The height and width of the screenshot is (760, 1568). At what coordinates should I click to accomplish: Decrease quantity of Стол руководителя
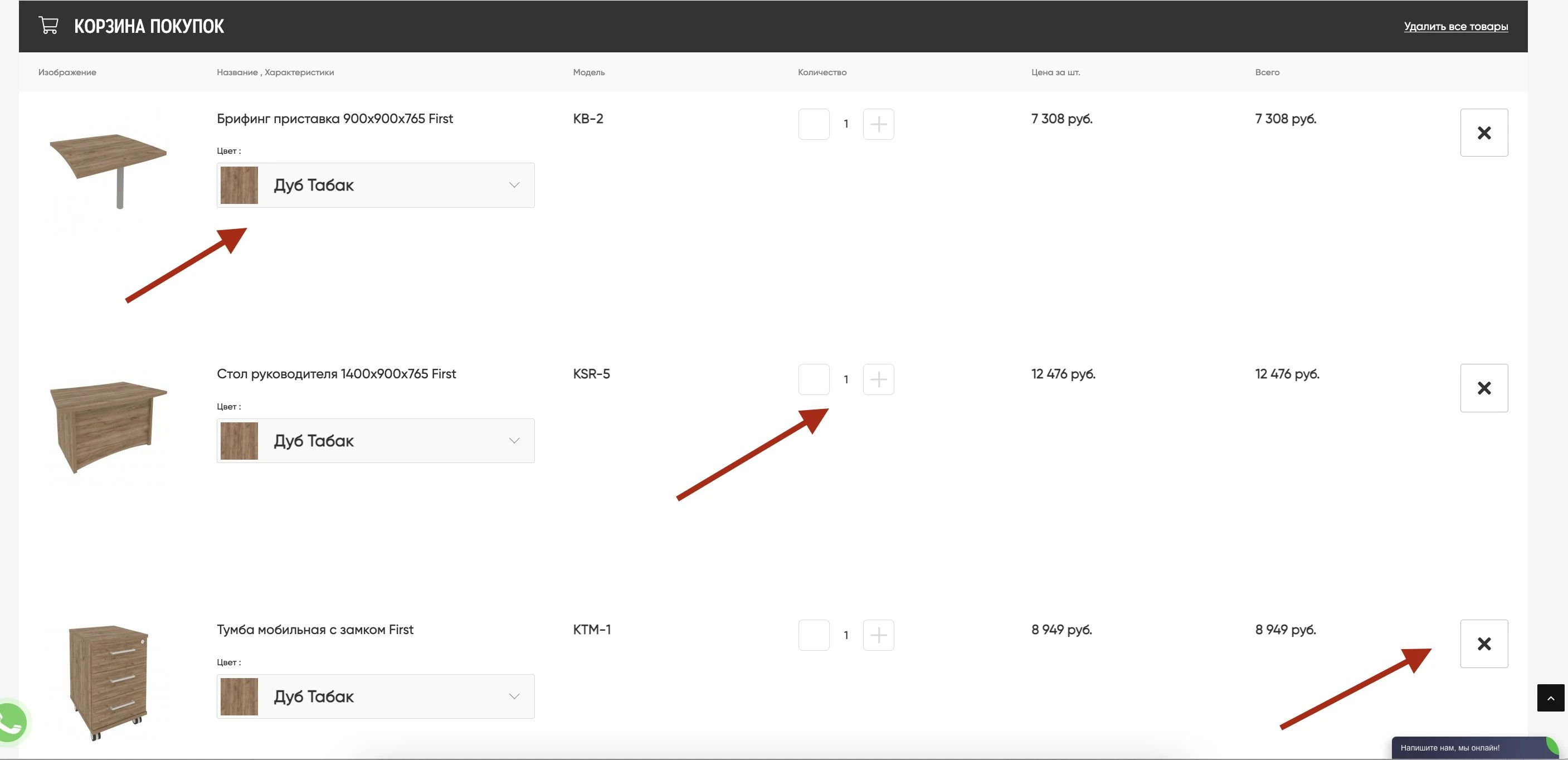tap(813, 379)
